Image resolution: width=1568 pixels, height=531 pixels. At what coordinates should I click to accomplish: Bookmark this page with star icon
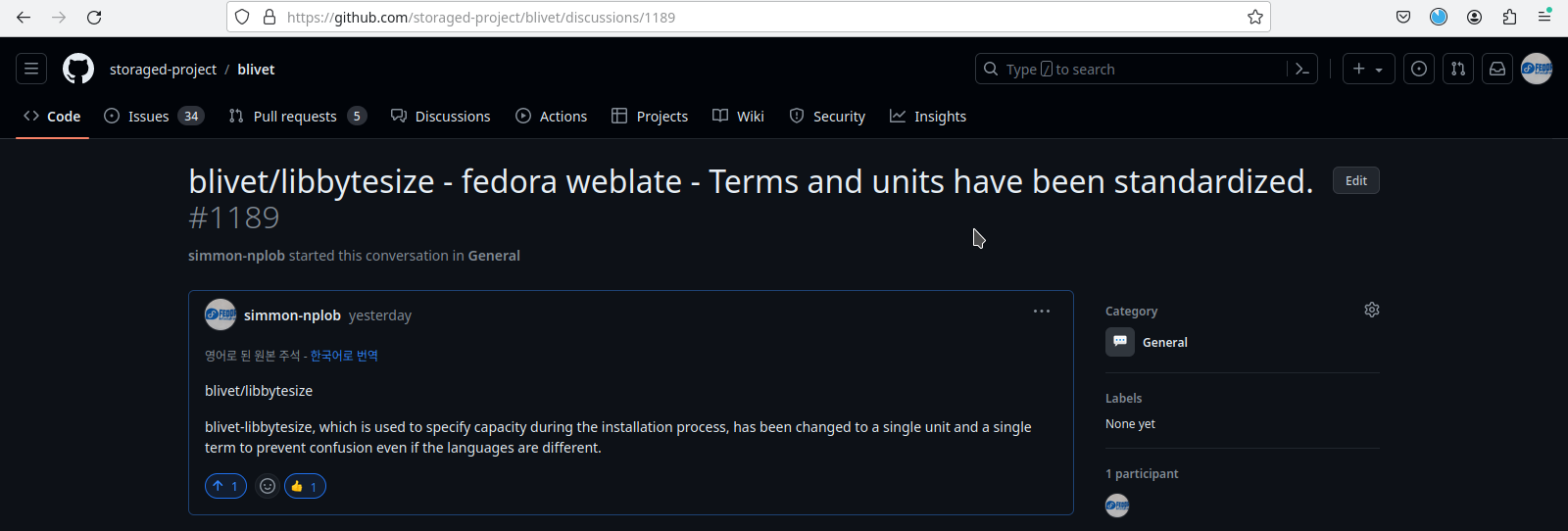(1255, 17)
